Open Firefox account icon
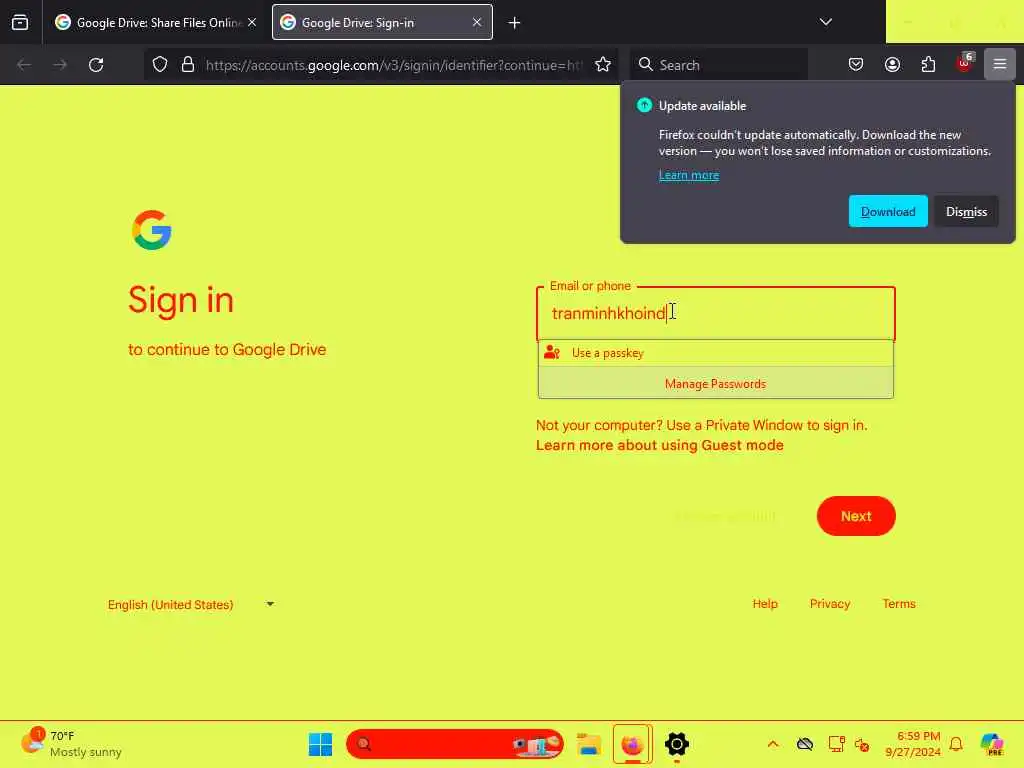This screenshot has height=768, width=1024. [x=892, y=65]
